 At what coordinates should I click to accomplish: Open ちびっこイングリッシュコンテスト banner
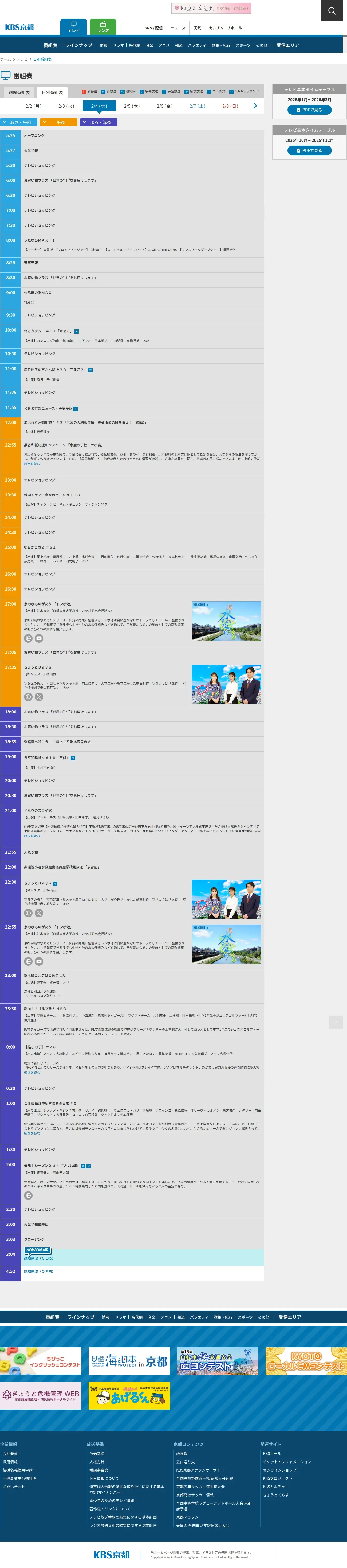pos(41,1361)
